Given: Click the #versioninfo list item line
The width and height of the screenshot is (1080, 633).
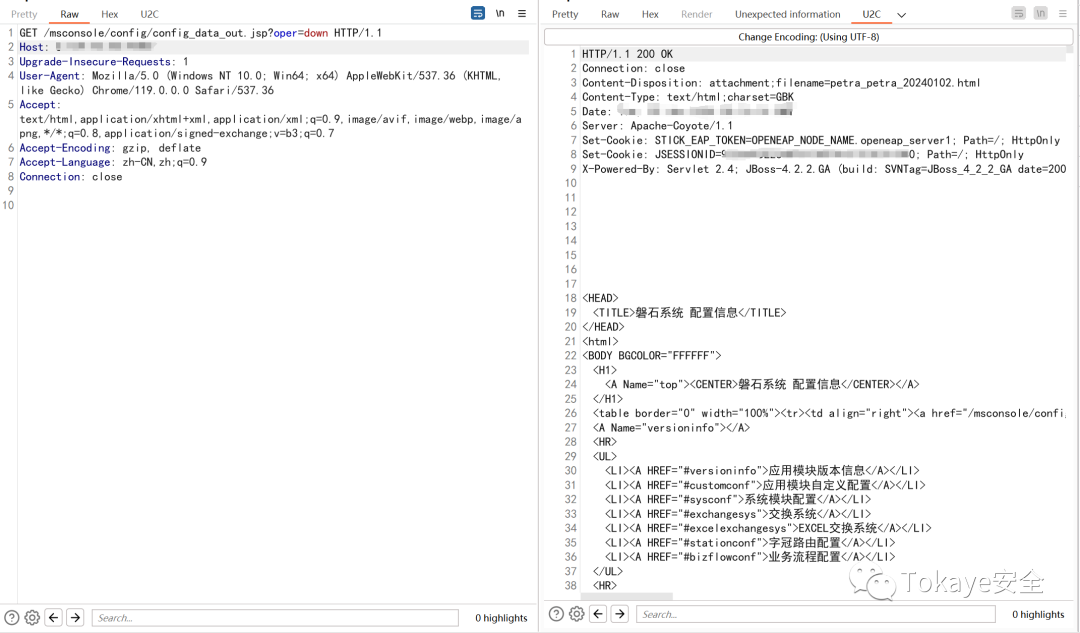Looking at the screenshot, I should coord(762,470).
